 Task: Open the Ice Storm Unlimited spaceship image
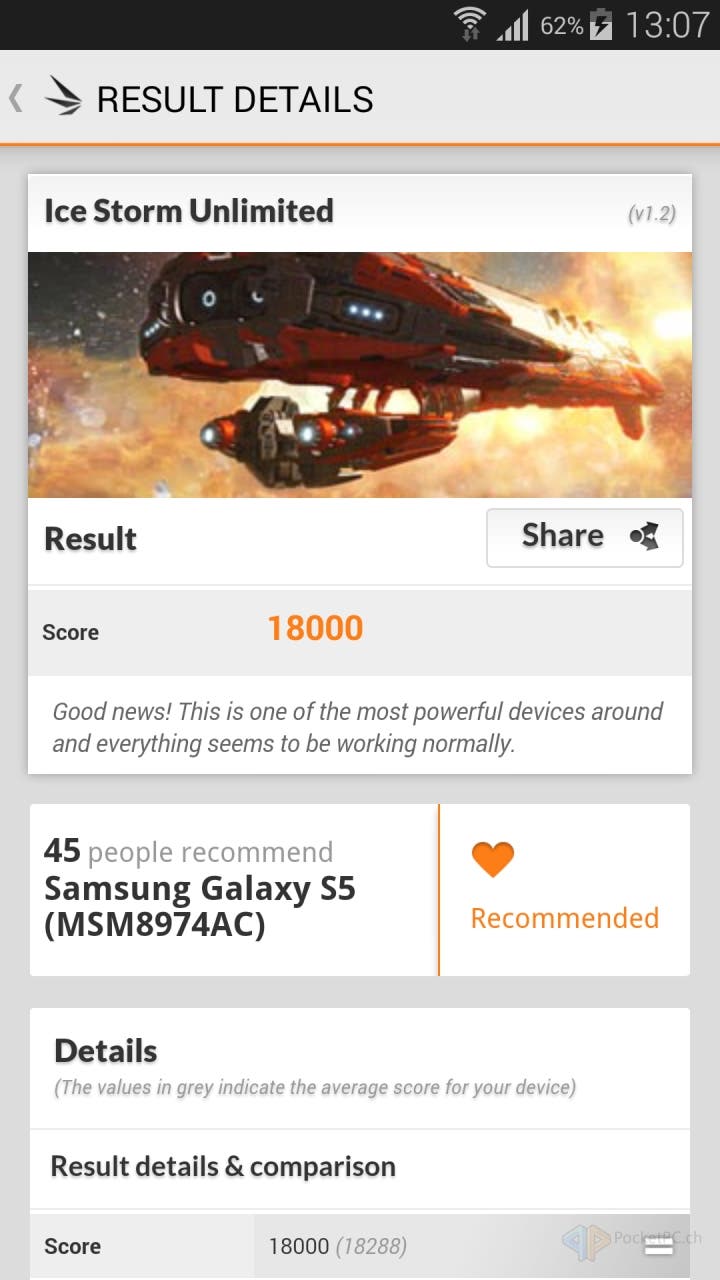pos(360,375)
